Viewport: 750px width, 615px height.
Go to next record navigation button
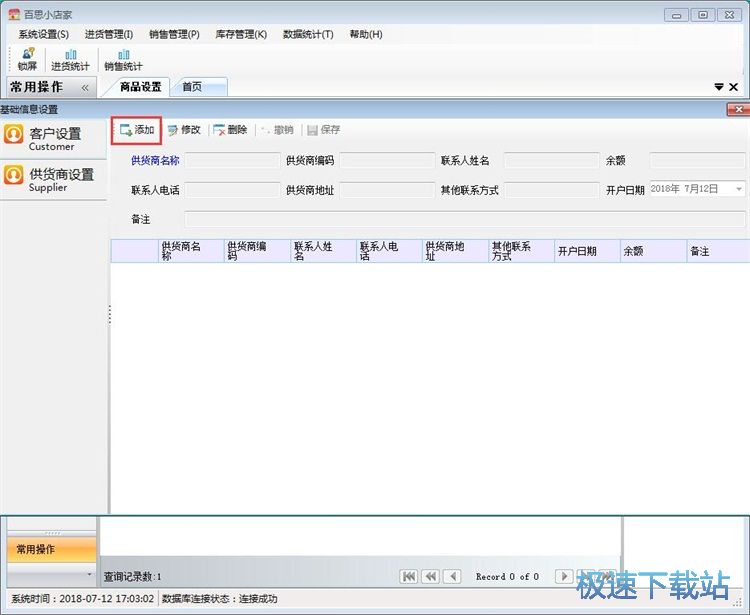click(x=564, y=577)
